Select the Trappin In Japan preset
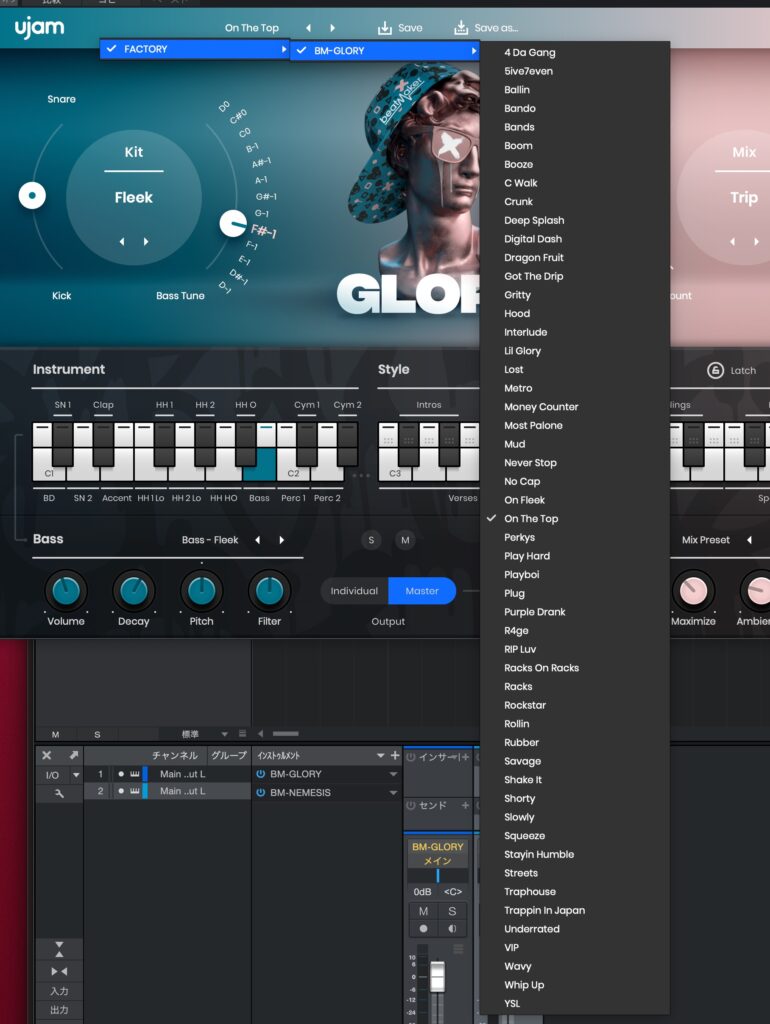 [x=544, y=910]
